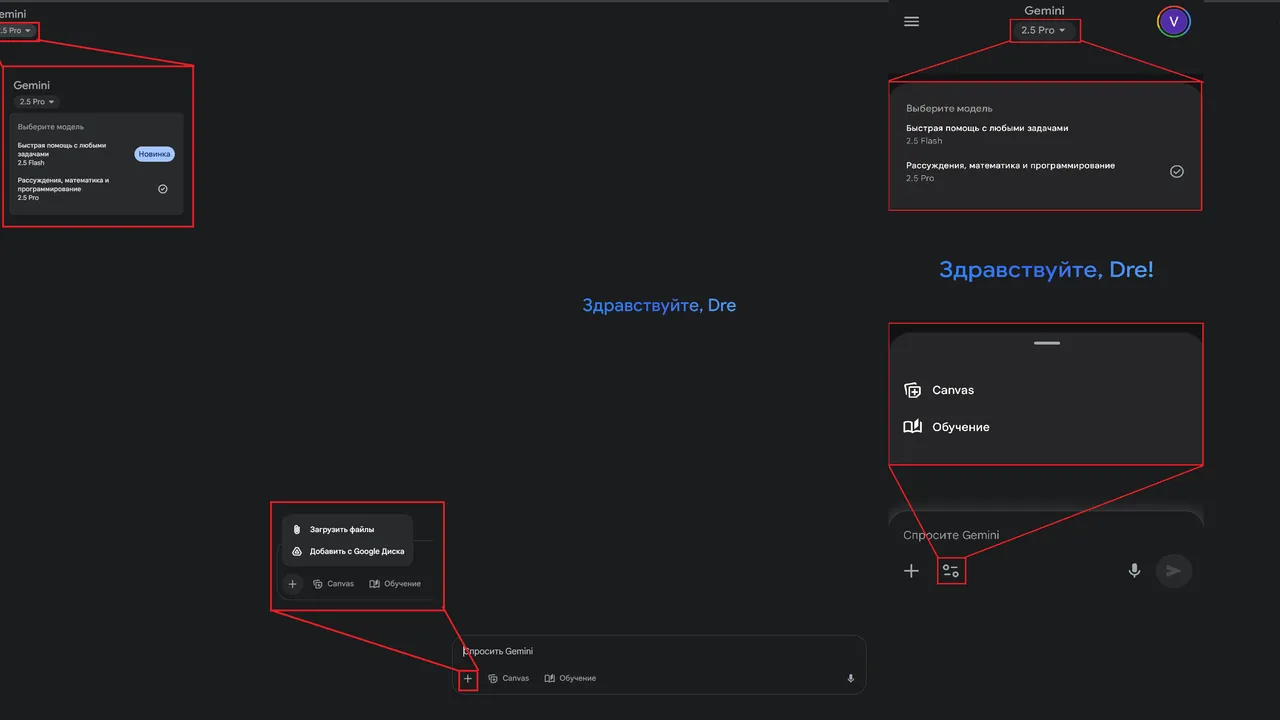This screenshot has width=1280, height=720.
Task: Choose Добавить с Google Диска in attach menu
Action: [347, 551]
